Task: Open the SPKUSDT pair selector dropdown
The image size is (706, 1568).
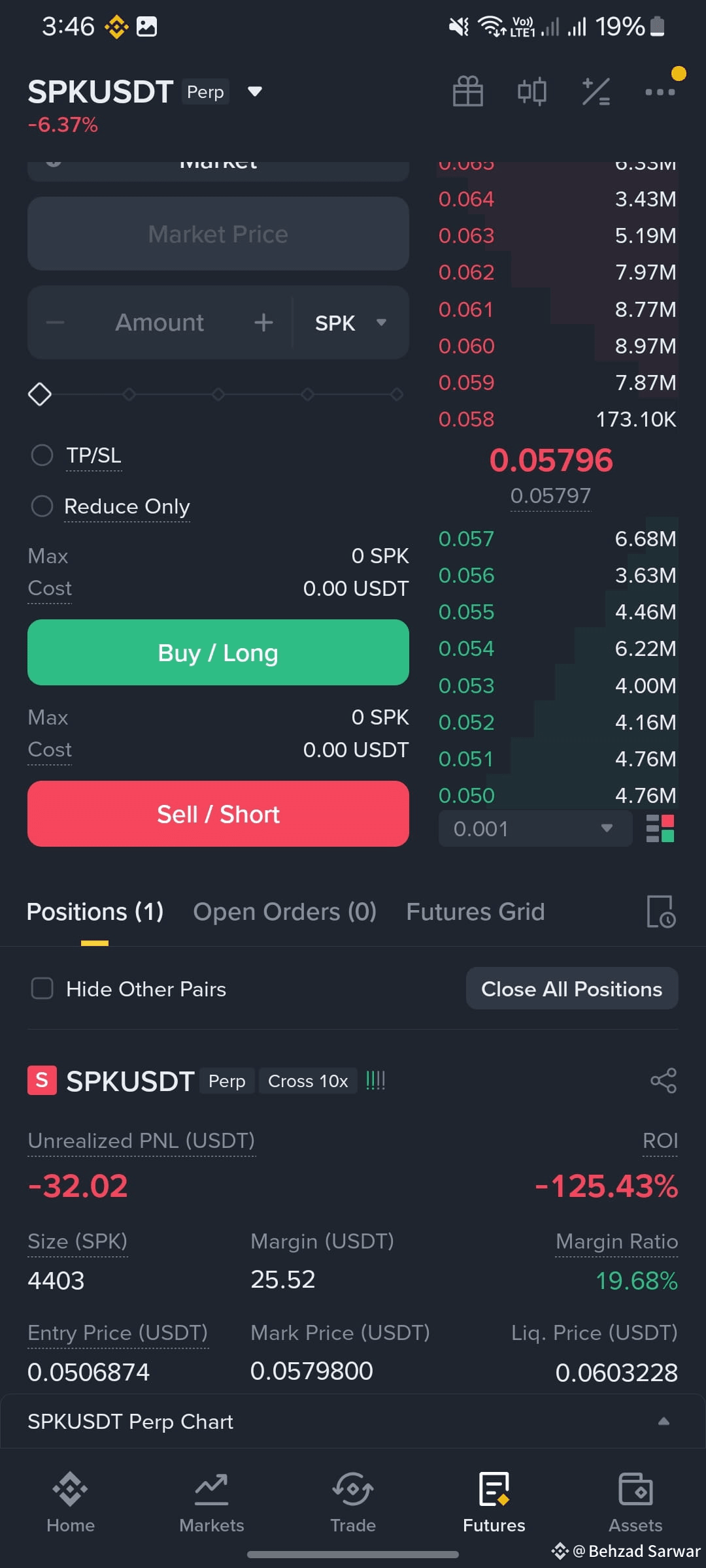Action: 255,91
